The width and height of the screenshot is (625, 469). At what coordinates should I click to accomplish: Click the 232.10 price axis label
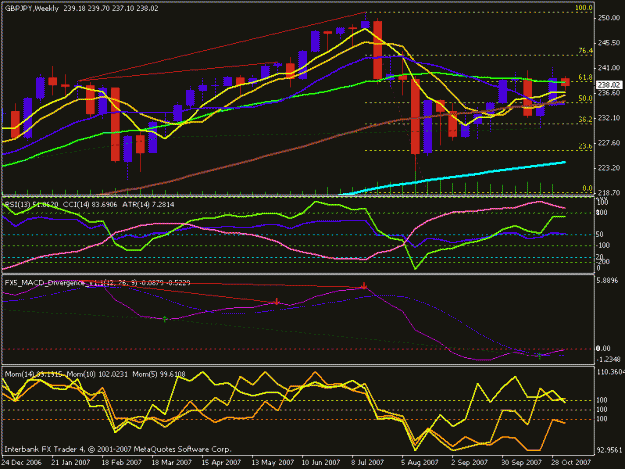click(x=609, y=118)
